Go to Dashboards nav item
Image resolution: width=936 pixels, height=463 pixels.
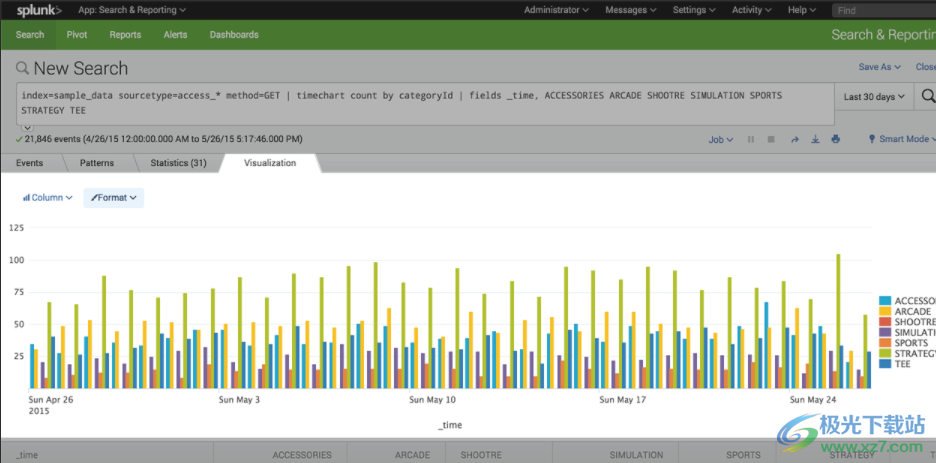click(234, 35)
